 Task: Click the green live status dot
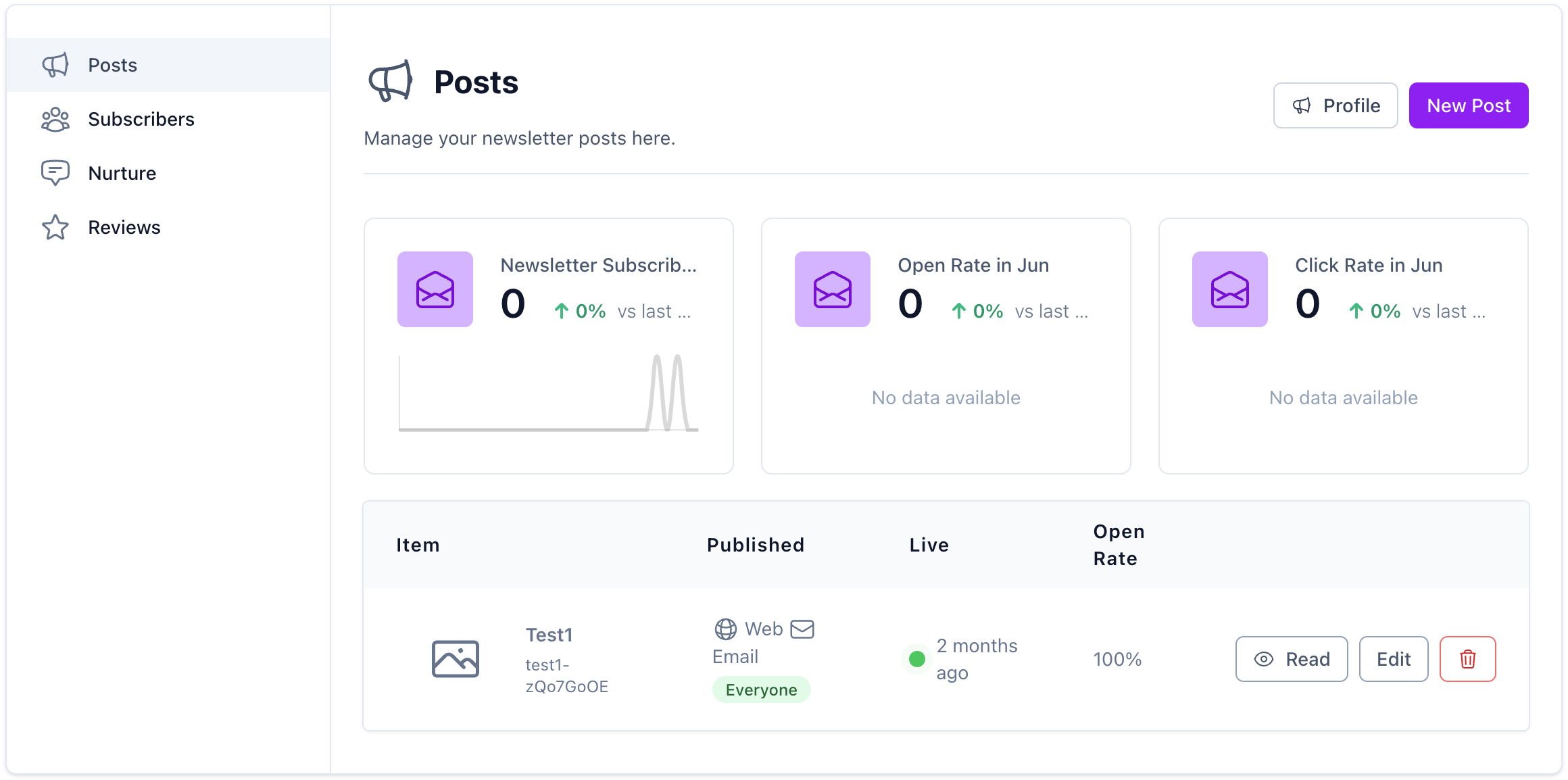click(x=917, y=659)
